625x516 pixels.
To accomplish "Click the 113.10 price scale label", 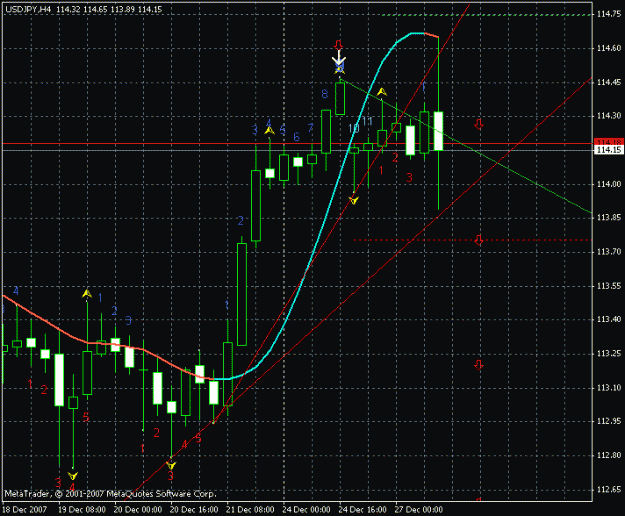I will [609, 387].
